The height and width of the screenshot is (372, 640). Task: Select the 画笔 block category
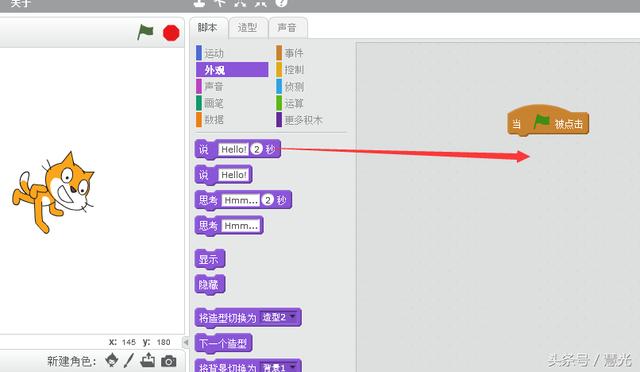(231, 103)
